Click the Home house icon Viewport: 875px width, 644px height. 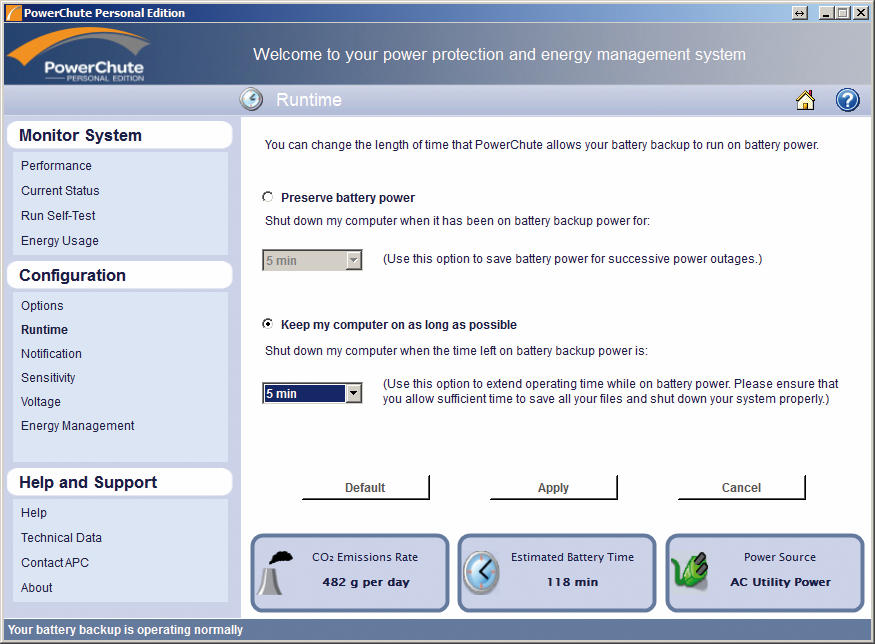805,100
